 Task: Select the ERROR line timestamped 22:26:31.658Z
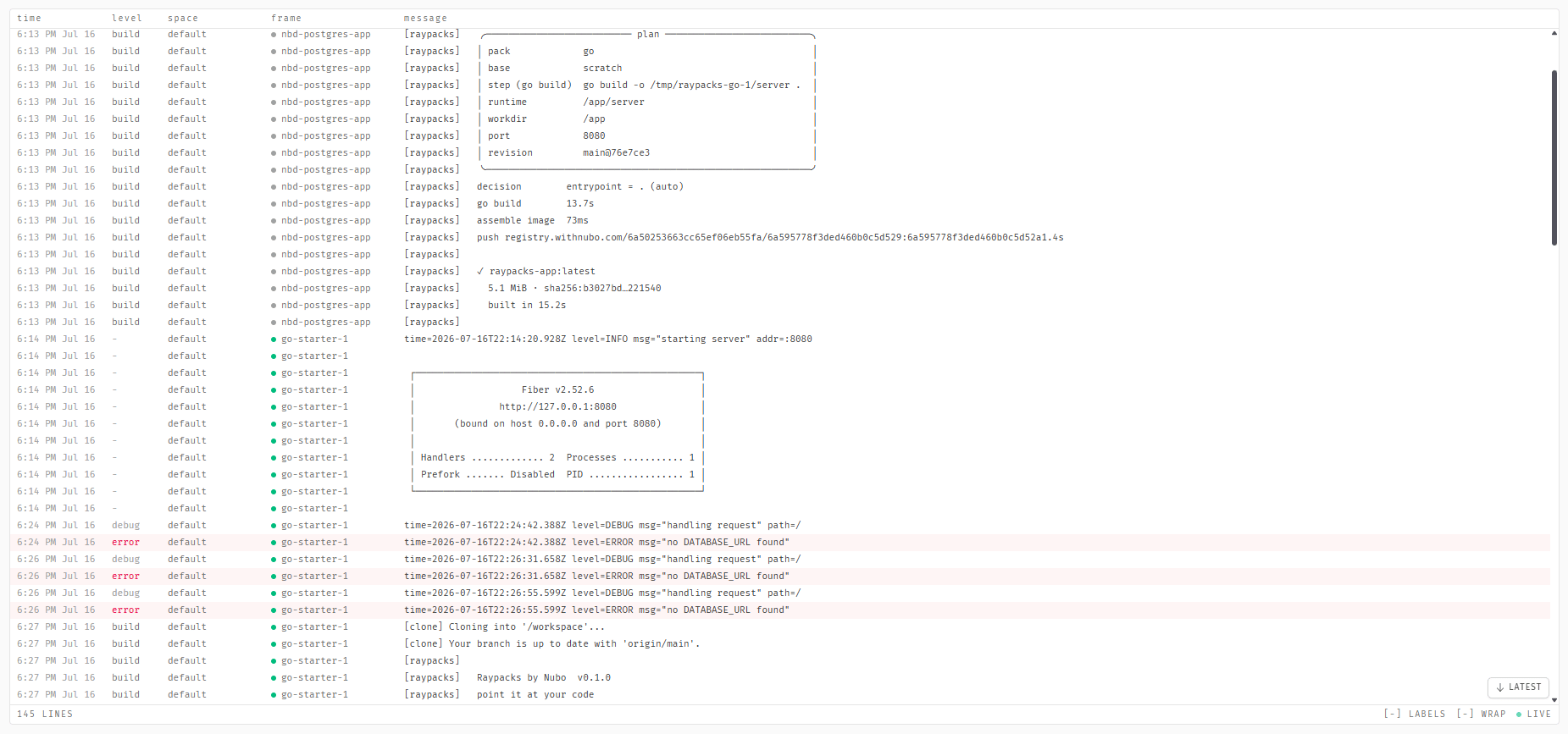click(780, 576)
